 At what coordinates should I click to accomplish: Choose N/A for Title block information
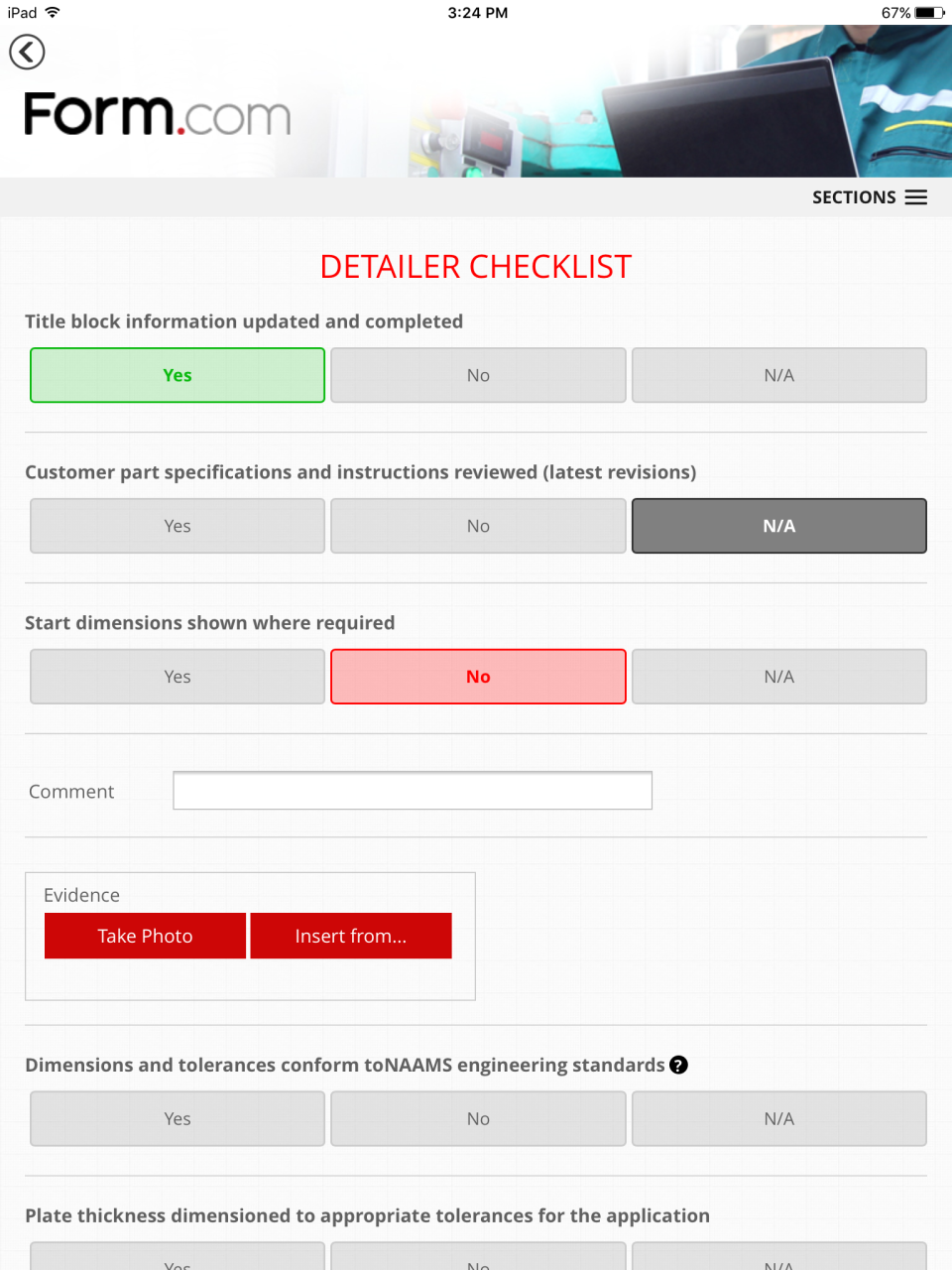pyautogui.click(x=778, y=375)
